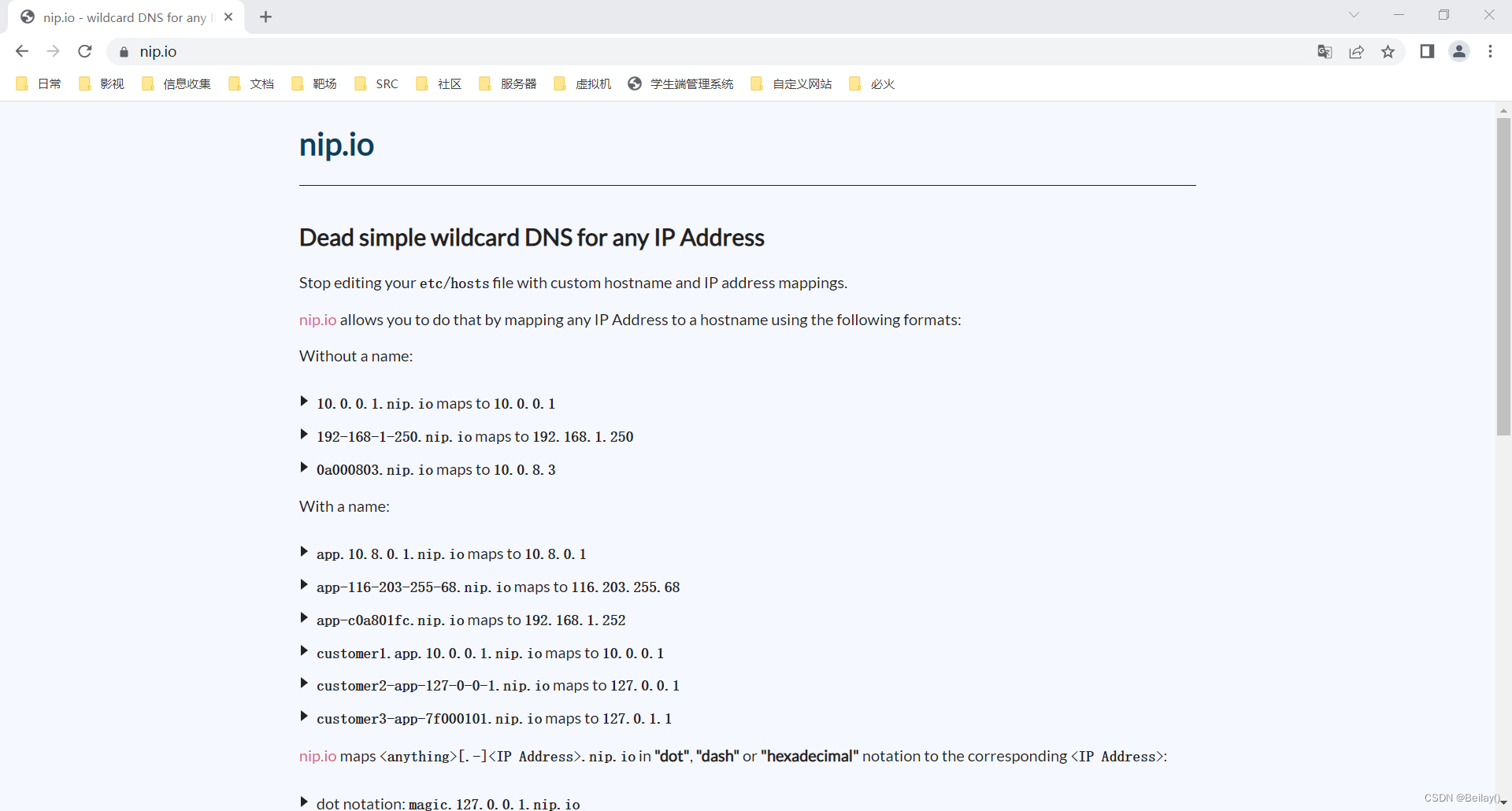
Task: Click the scrollbar down arrow
Action: [x=1503, y=803]
